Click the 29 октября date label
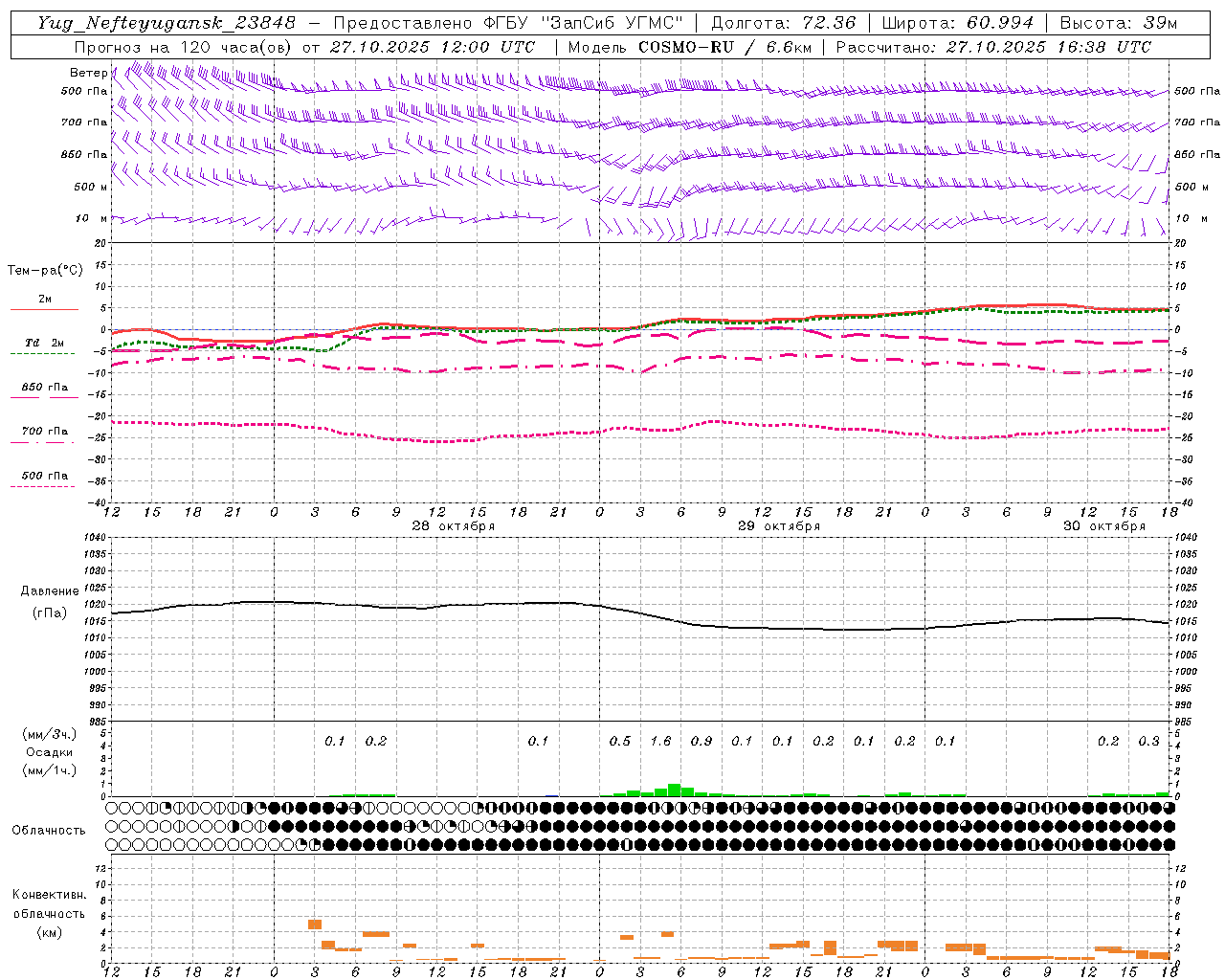The height and width of the screenshot is (980, 1225). tap(779, 525)
